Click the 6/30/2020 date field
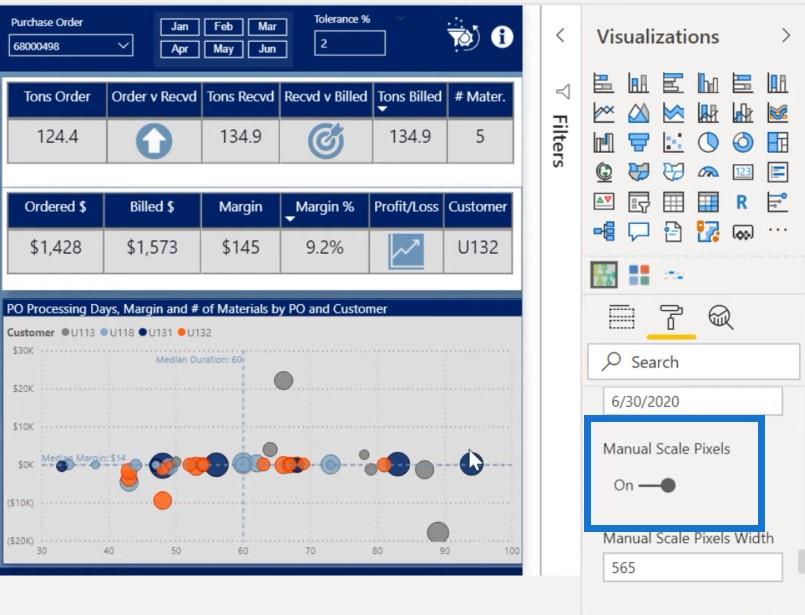Viewport: 805px width, 615px height. (x=693, y=401)
